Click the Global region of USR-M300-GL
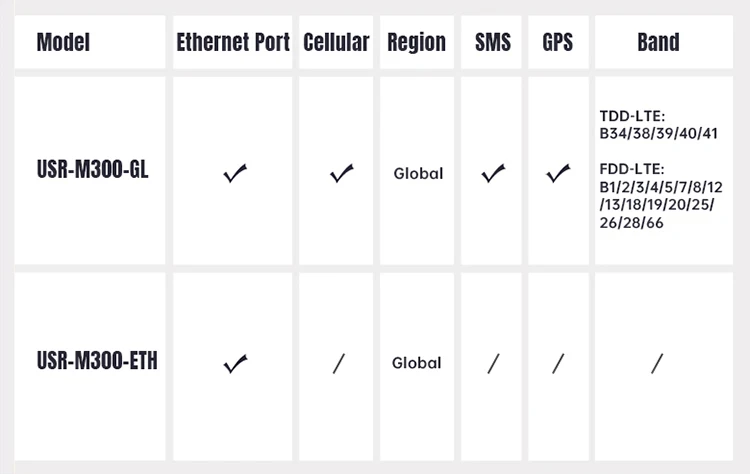 tap(418, 174)
